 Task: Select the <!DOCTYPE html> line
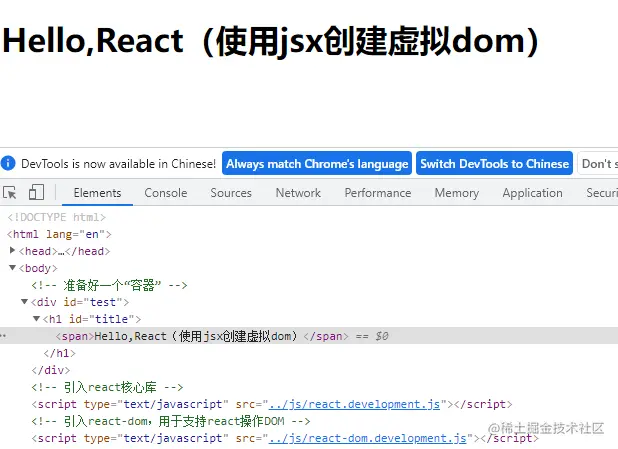point(56,217)
